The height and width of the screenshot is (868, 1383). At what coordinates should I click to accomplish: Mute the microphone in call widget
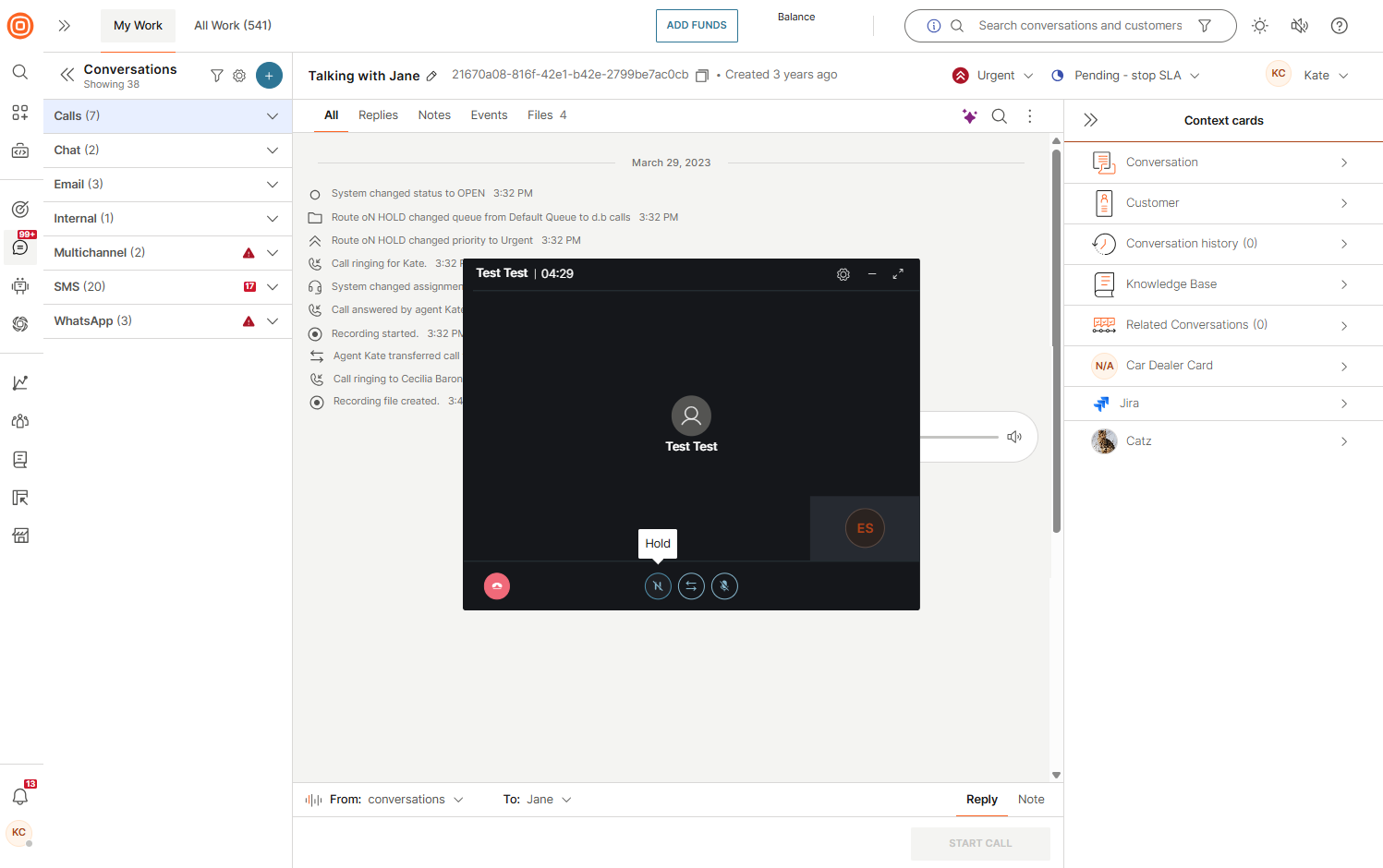724,586
